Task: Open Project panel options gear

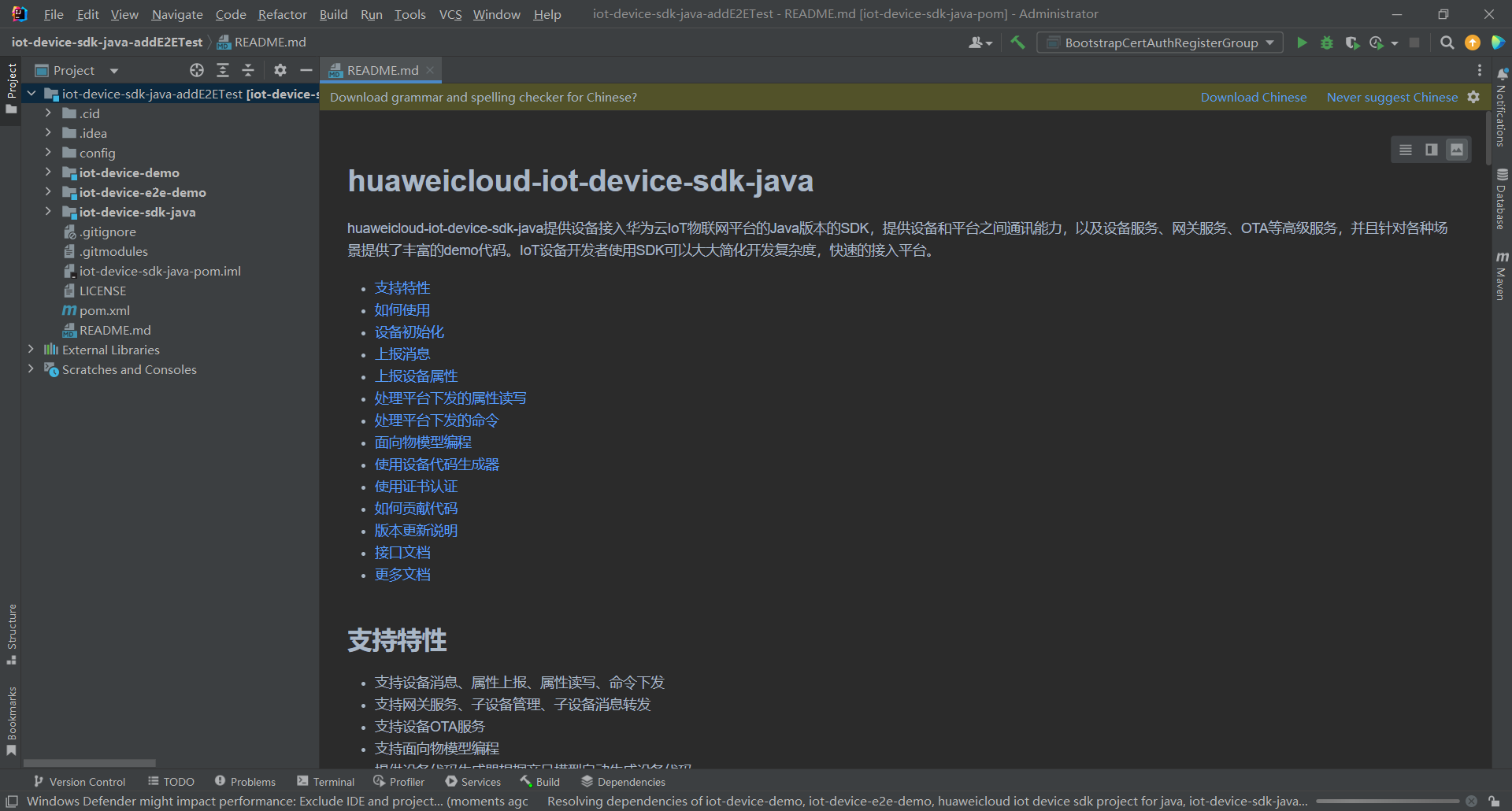Action: pyautogui.click(x=280, y=70)
